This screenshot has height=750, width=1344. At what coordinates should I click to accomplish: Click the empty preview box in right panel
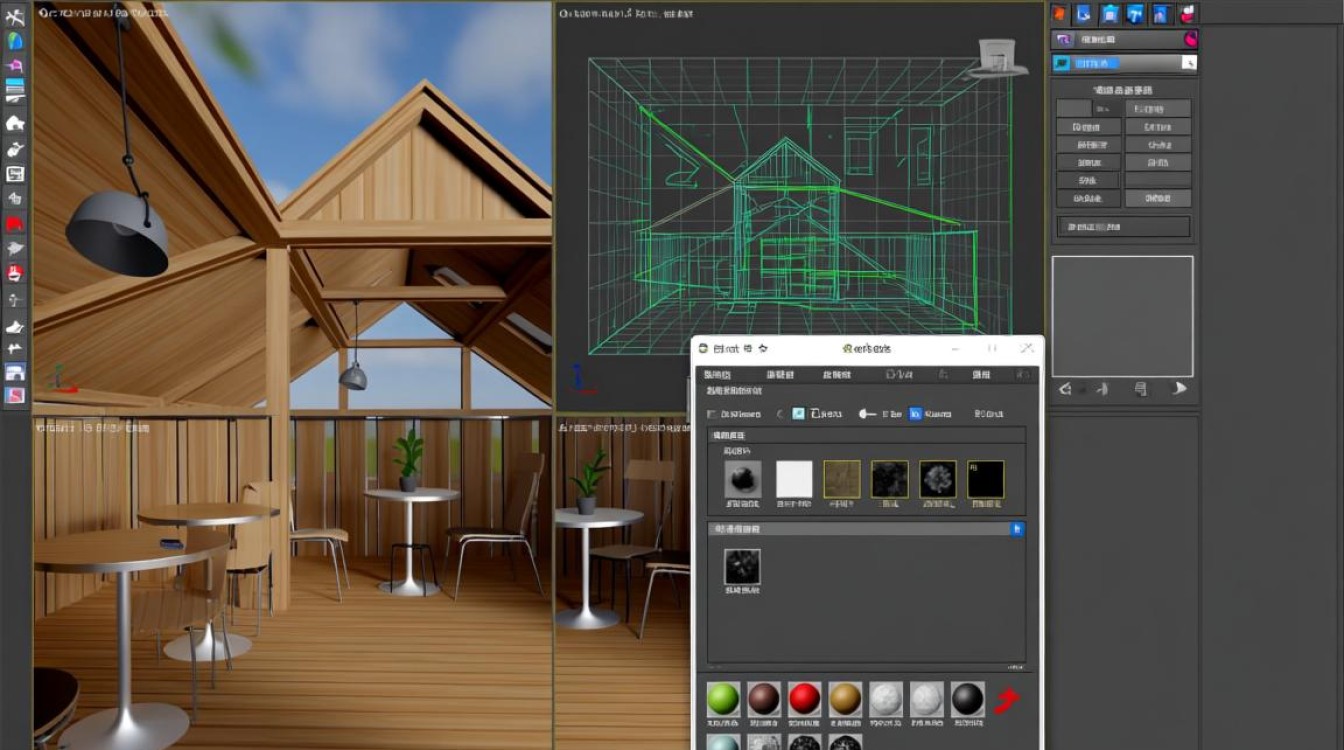pos(1122,316)
